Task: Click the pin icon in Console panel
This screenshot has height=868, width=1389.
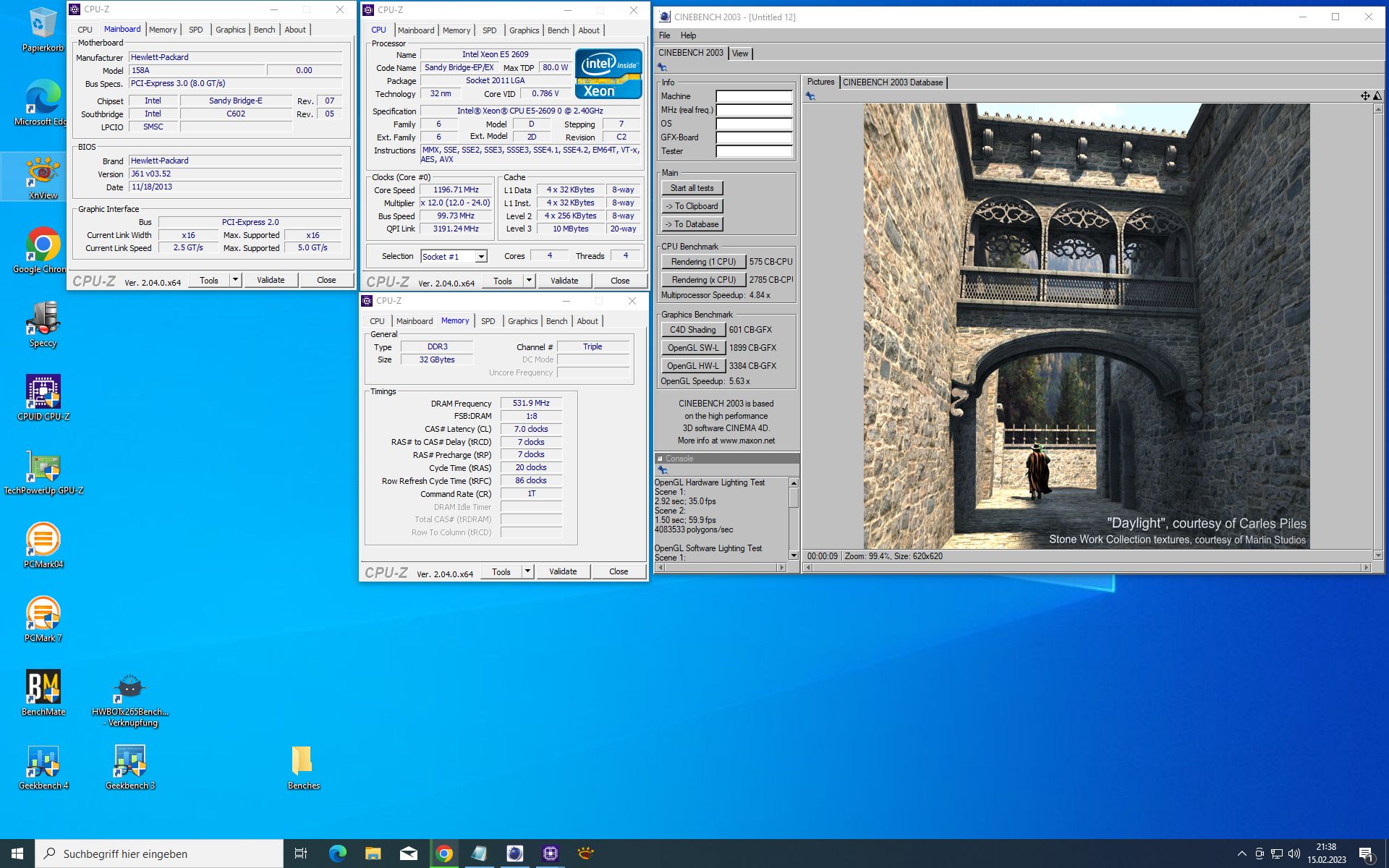Action: tap(663, 470)
